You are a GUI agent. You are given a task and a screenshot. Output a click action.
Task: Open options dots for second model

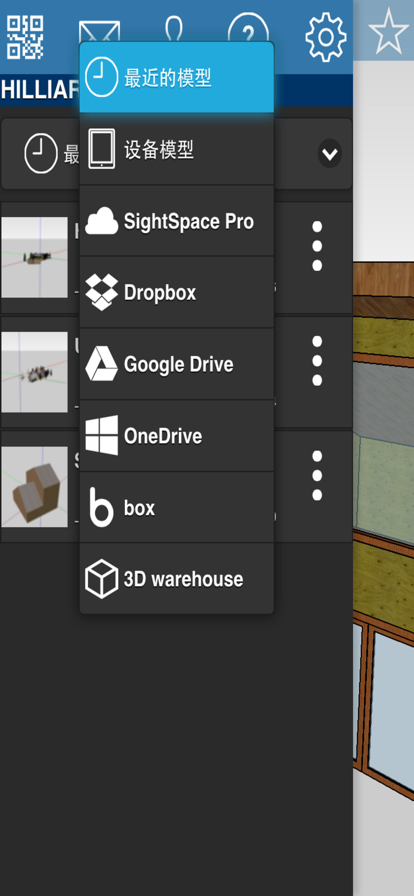[x=317, y=361]
